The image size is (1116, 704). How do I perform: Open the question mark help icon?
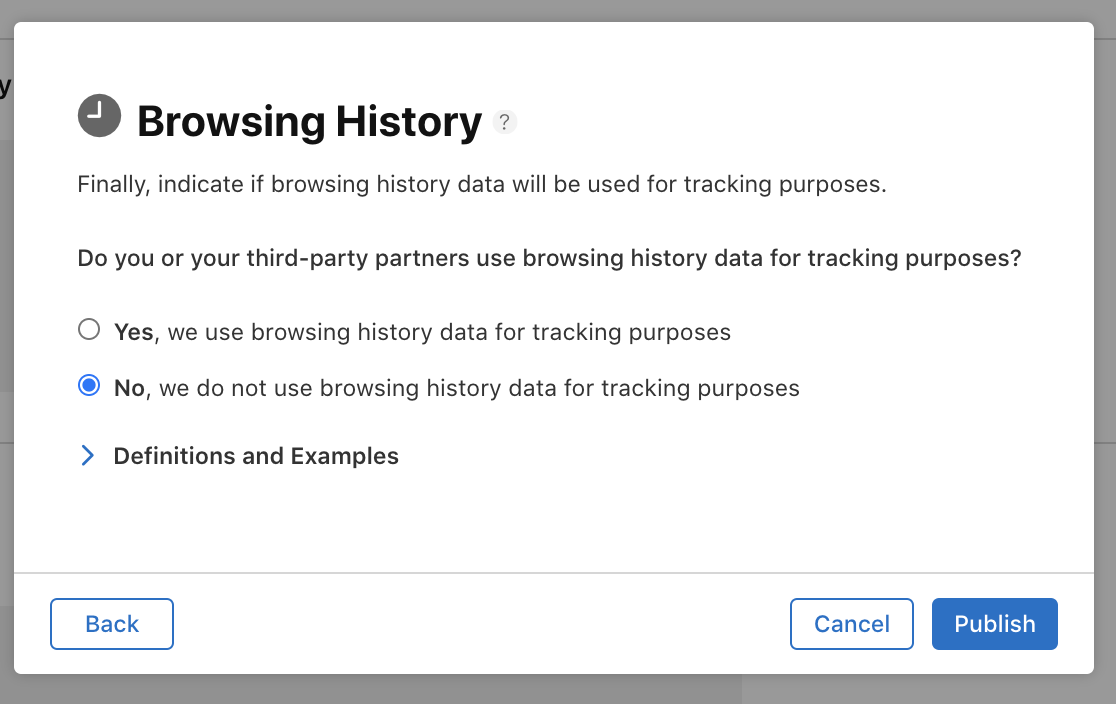point(505,122)
